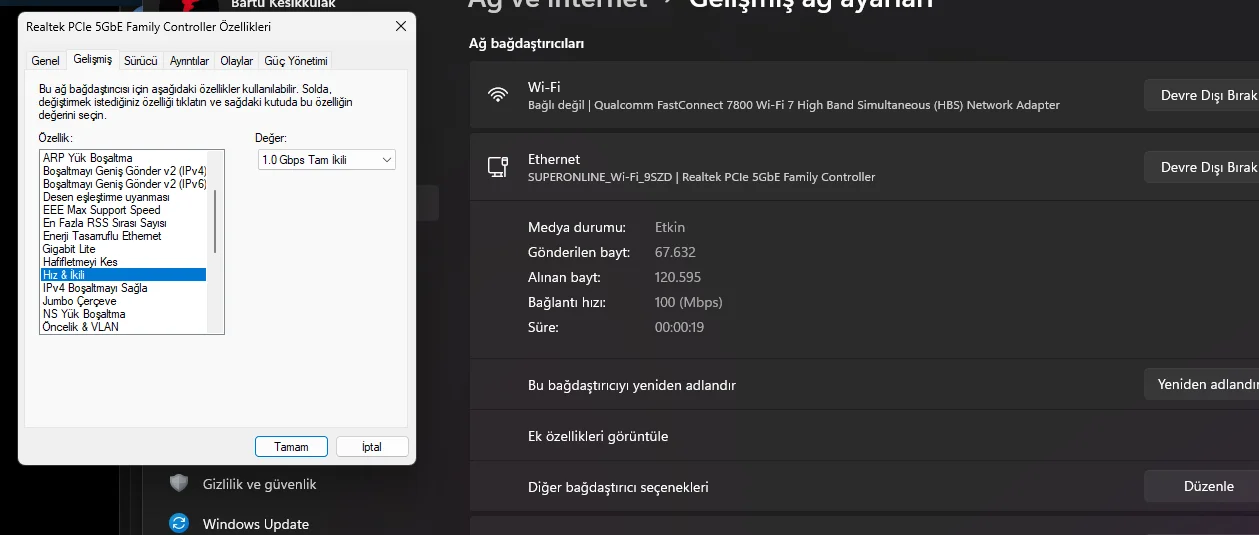Select Öncelik & VLAN property

(x=123, y=327)
